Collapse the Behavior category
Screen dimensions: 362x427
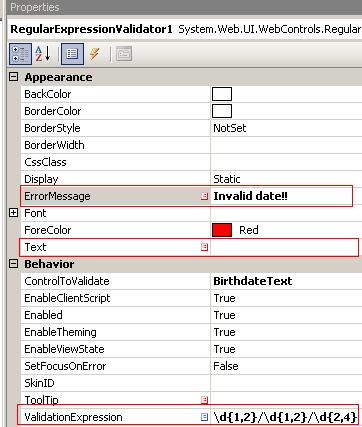point(13,264)
